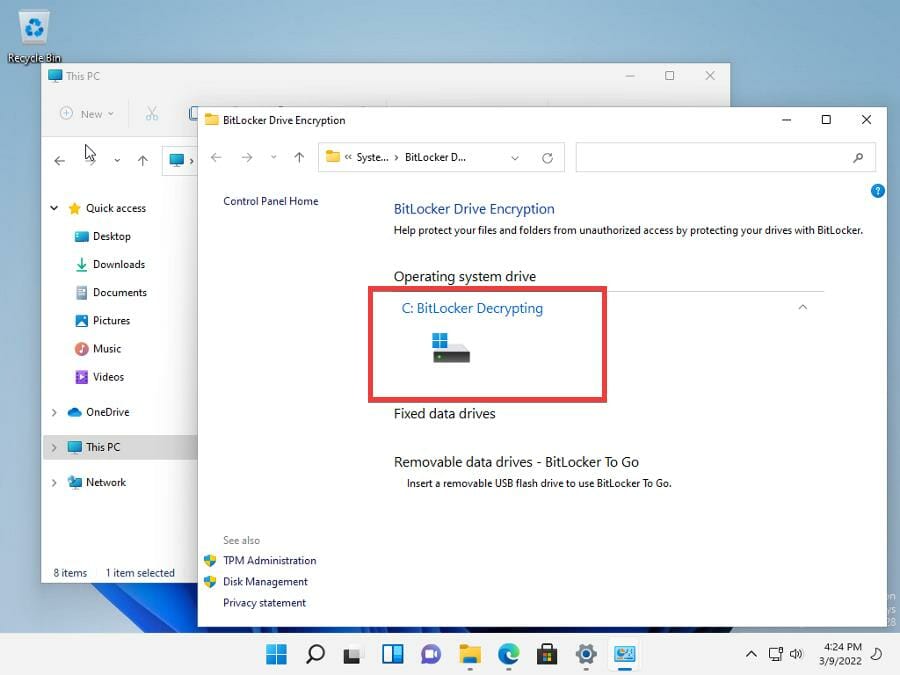Screen dimensions: 900x675
Task: Click the blue help icon in BitLocker window
Action: tap(878, 191)
